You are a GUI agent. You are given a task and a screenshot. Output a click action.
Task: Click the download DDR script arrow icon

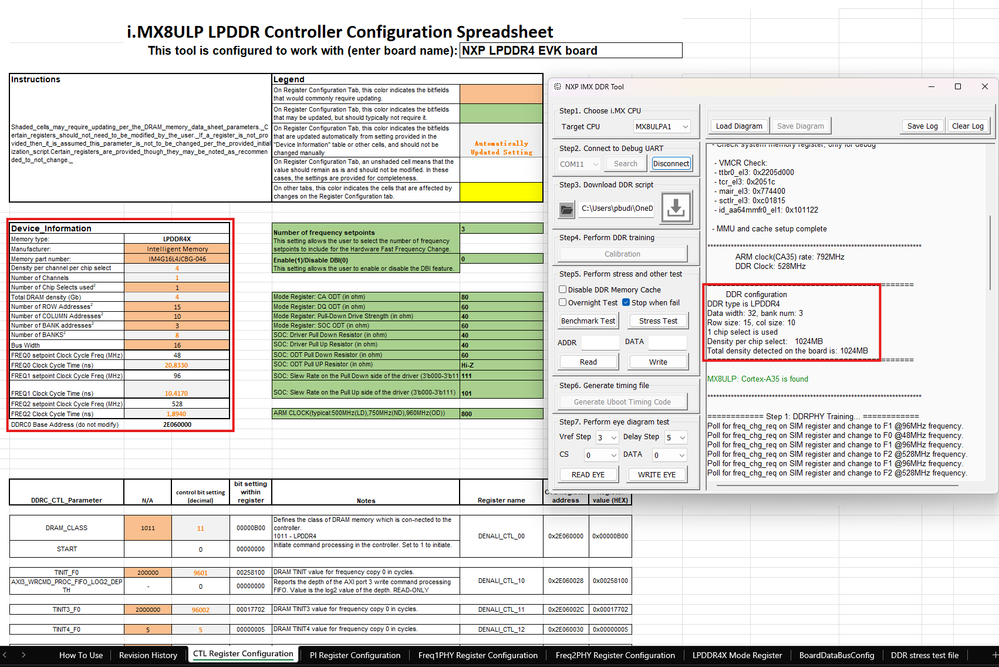click(x=676, y=207)
